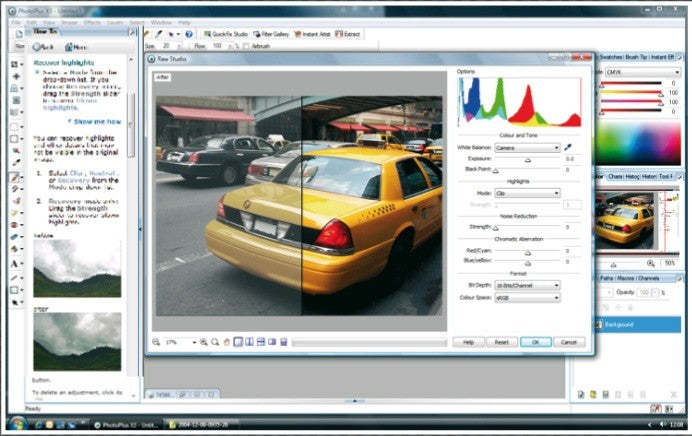Open the 17% zoom level dropdown
The width and height of the screenshot is (692, 436).
tap(194, 342)
